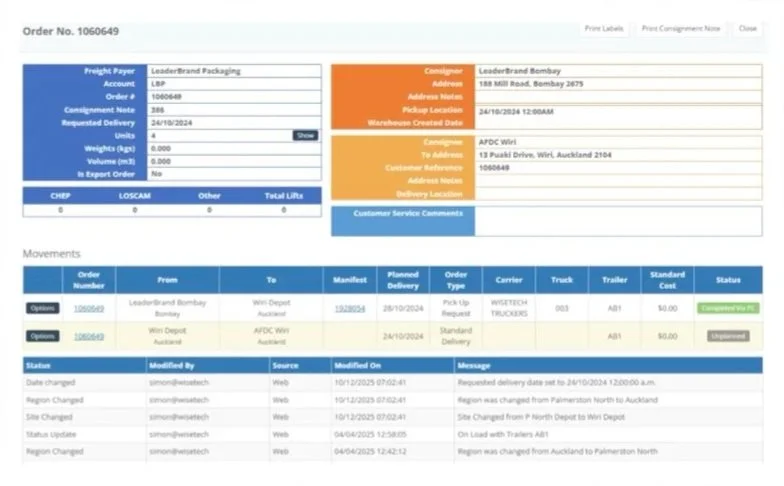Click the Volume (m3) field
The image size is (784, 486).
[x=234, y=162]
